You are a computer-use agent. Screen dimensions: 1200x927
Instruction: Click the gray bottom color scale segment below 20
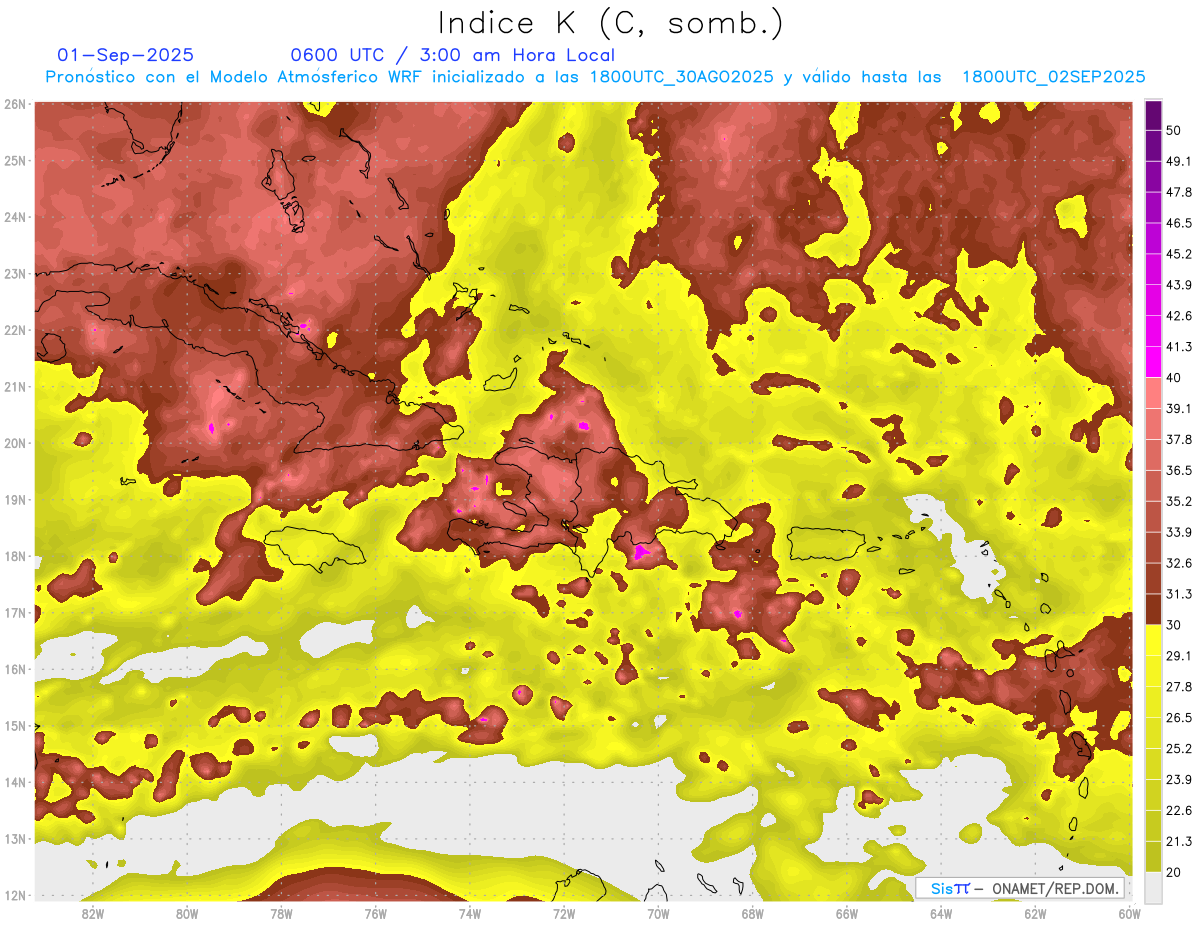(1153, 887)
